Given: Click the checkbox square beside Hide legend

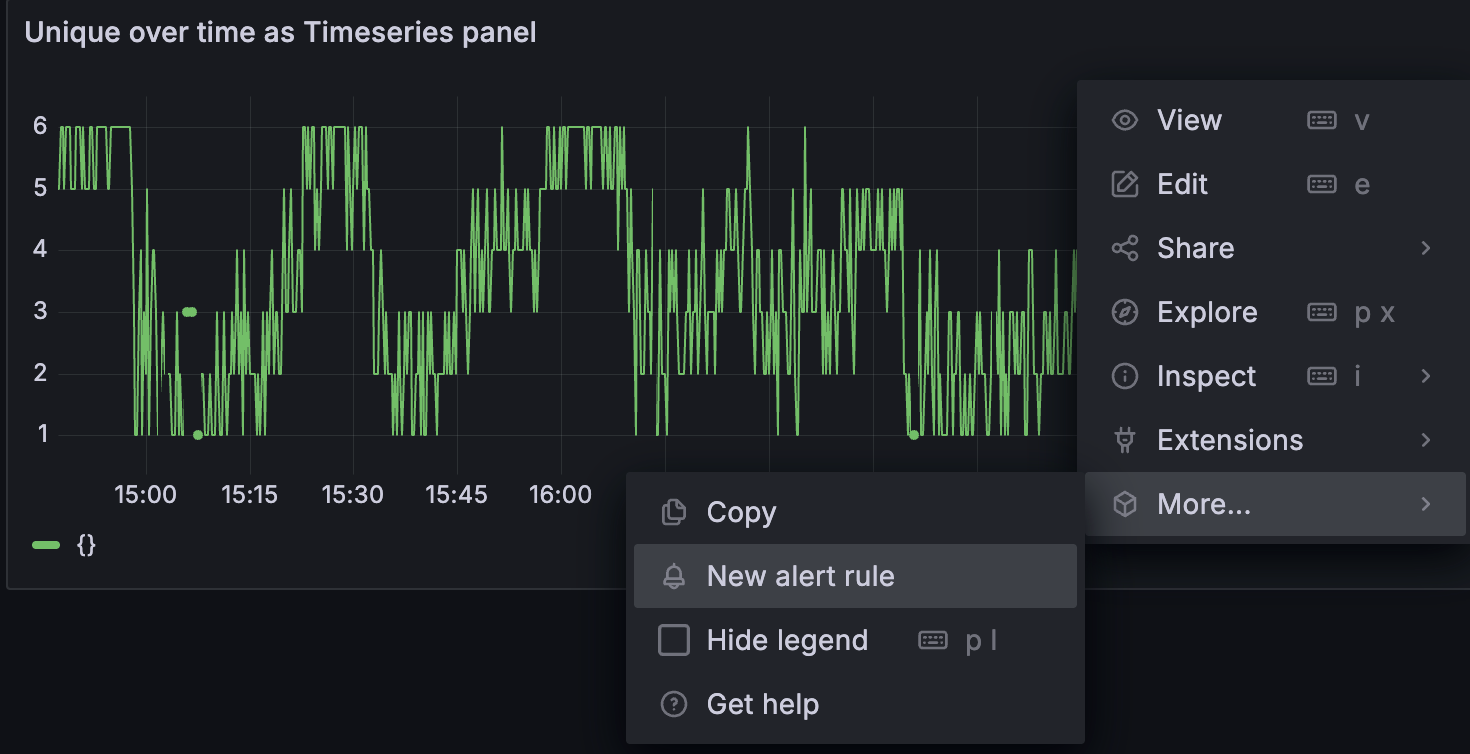Looking at the screenshot, I should pyautogui.click(x=673, y=639).
